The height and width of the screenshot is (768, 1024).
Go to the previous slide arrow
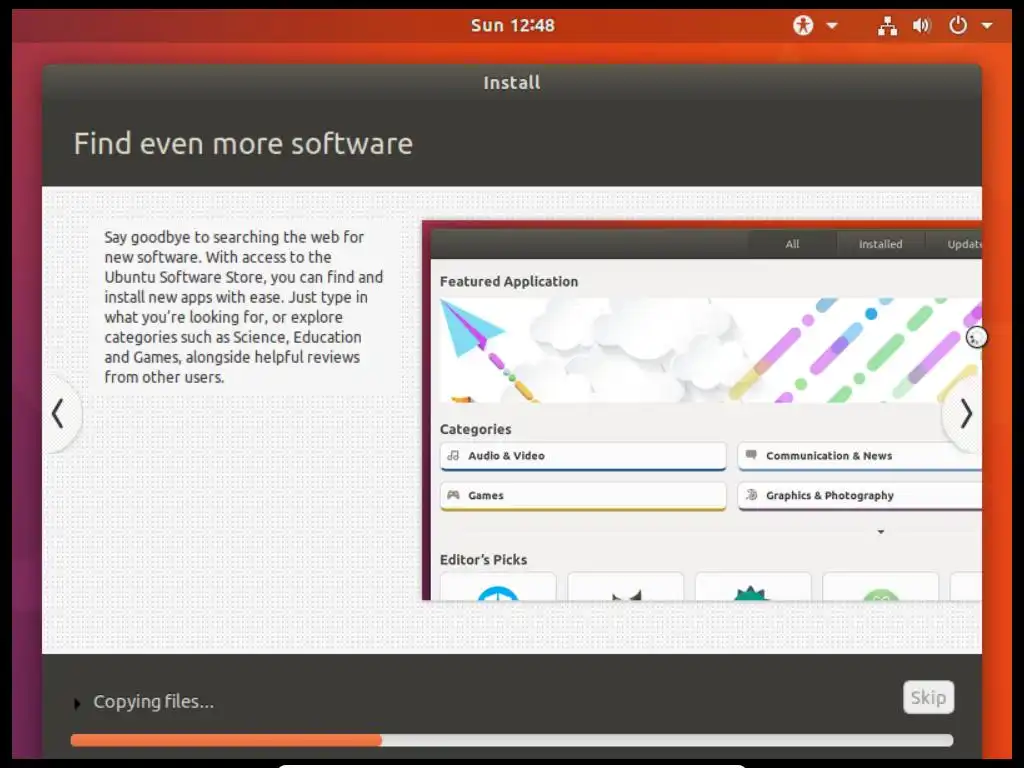(x=58, y=413)
